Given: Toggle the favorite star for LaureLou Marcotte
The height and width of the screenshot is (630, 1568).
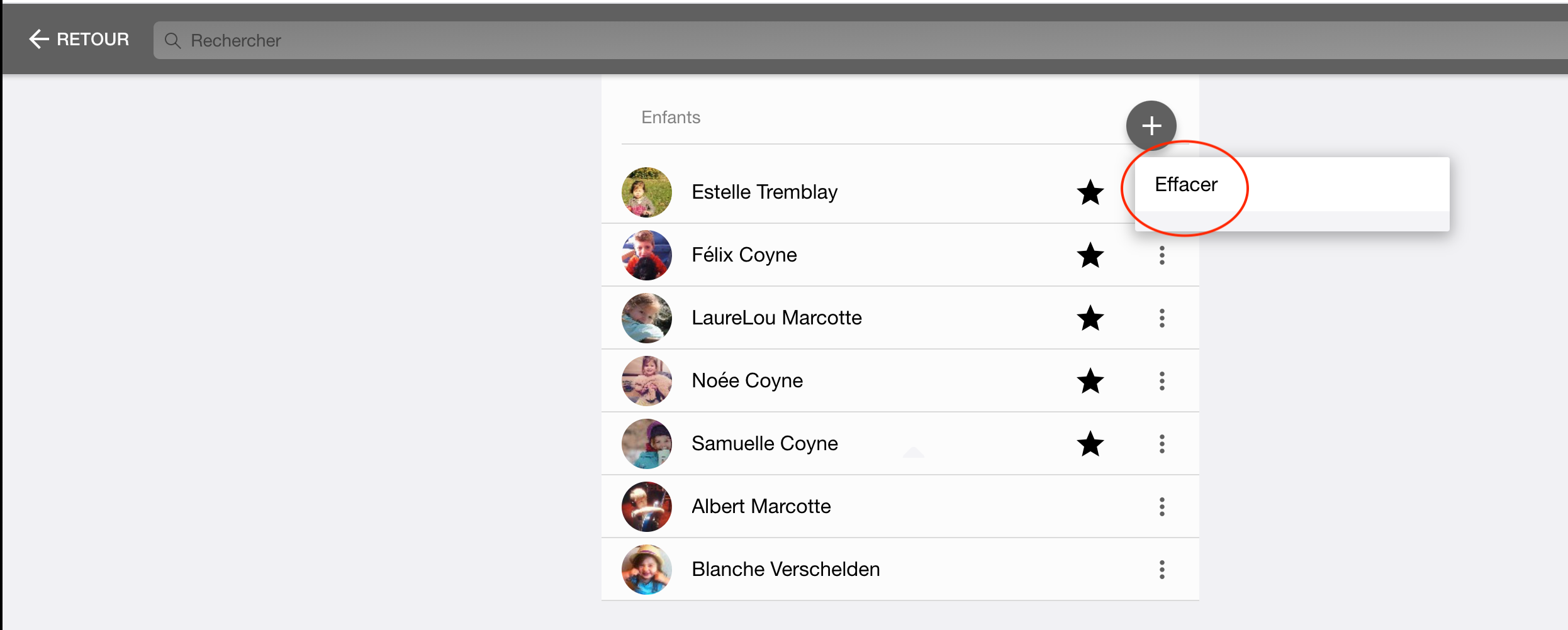Looking at the screenshot, I should click(1090, 318).
